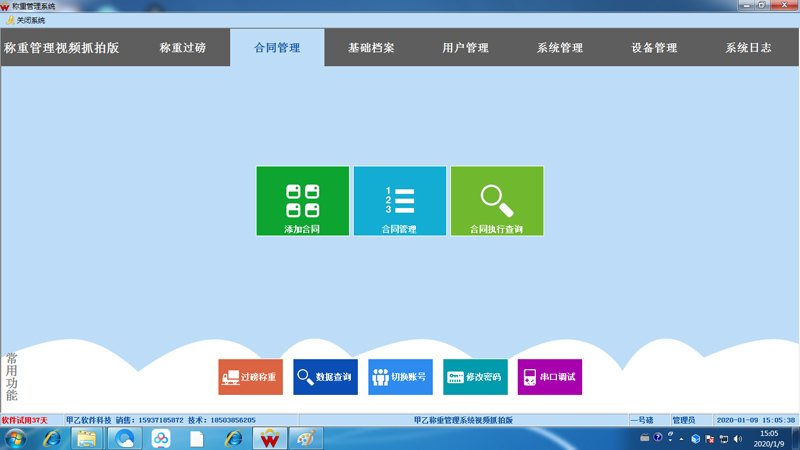Switch to the 称重过磅 tab
This screenshot has height=450, width=800.
[x=183, y=48]
